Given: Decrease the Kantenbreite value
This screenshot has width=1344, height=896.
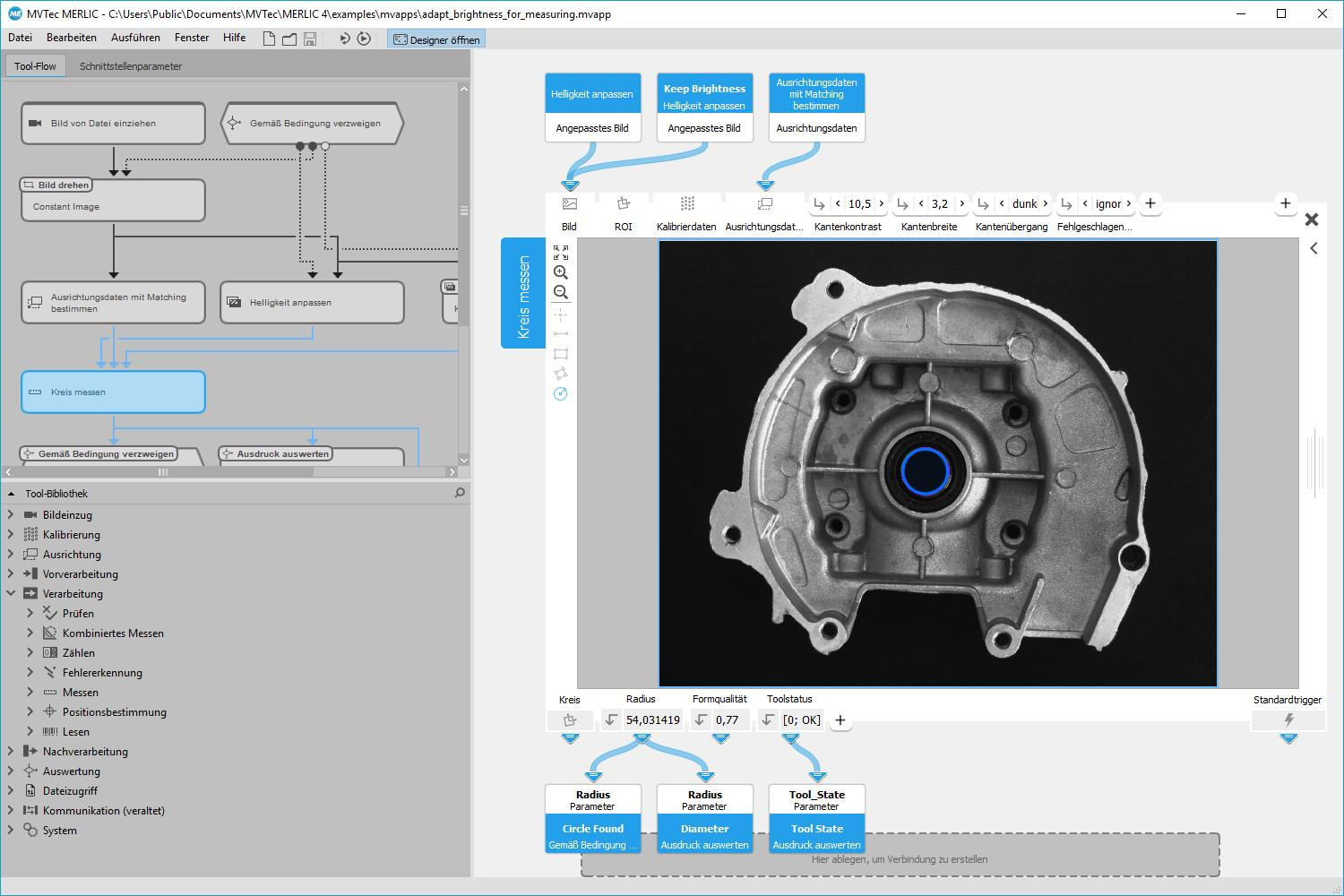Looking at the screenshot, I should (920, 203).
